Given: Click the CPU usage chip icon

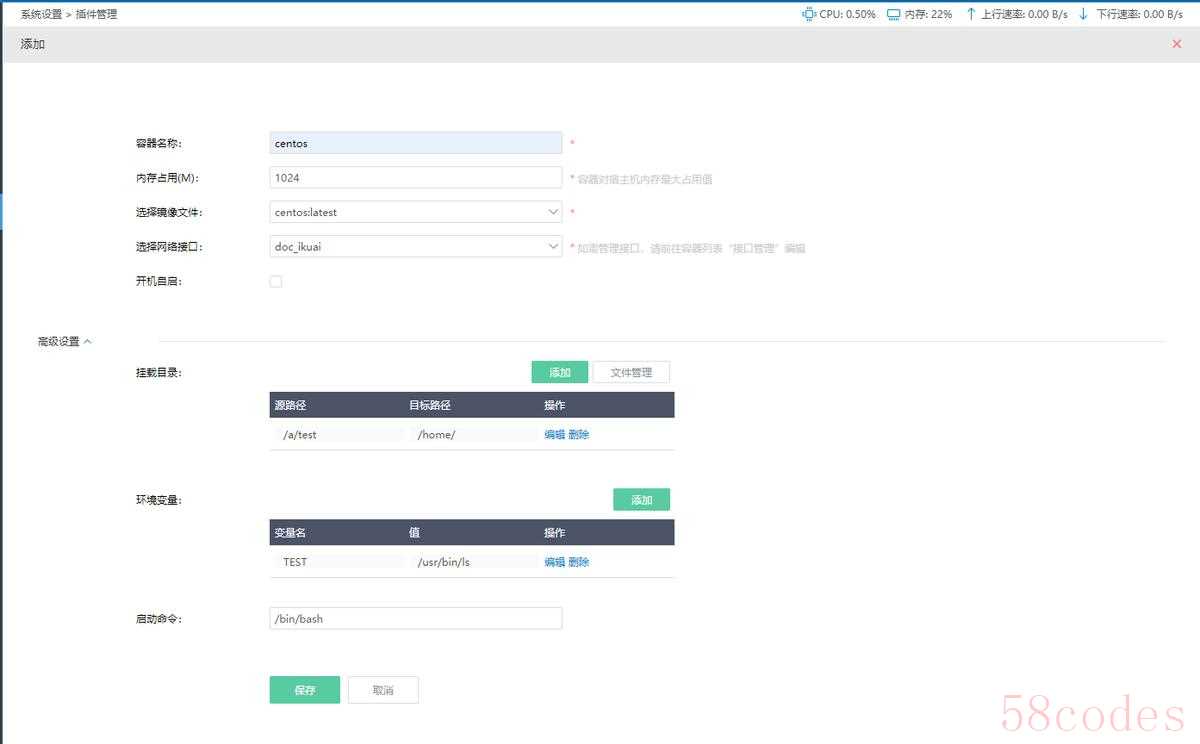Looking at the screenshot, I should click(809, 14).
